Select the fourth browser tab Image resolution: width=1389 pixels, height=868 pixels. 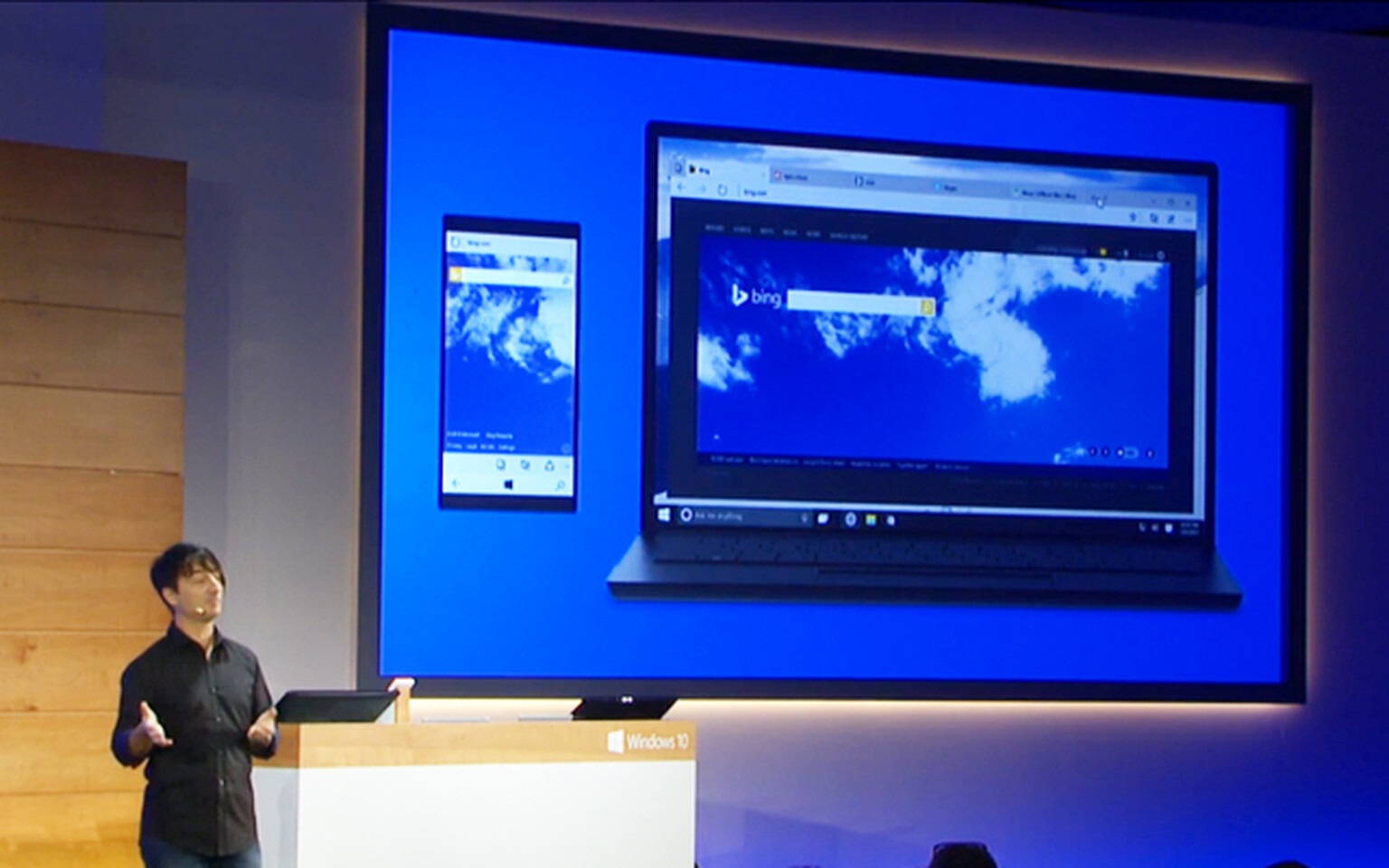[969, 187]
